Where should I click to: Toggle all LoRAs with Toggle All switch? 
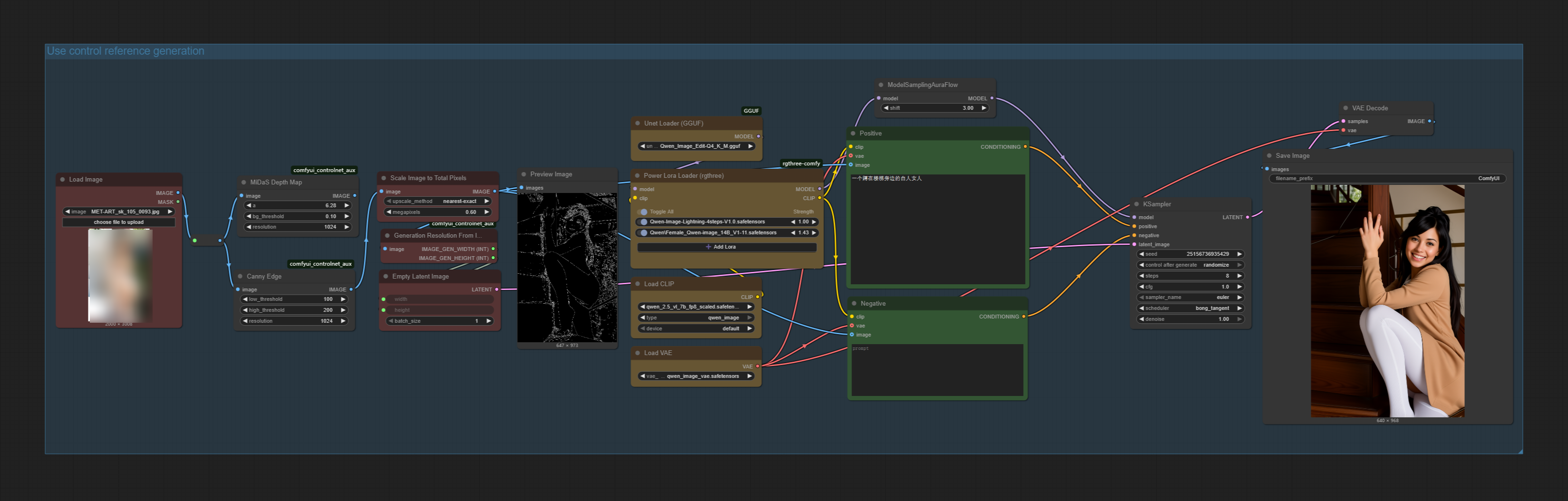[643, 212]
